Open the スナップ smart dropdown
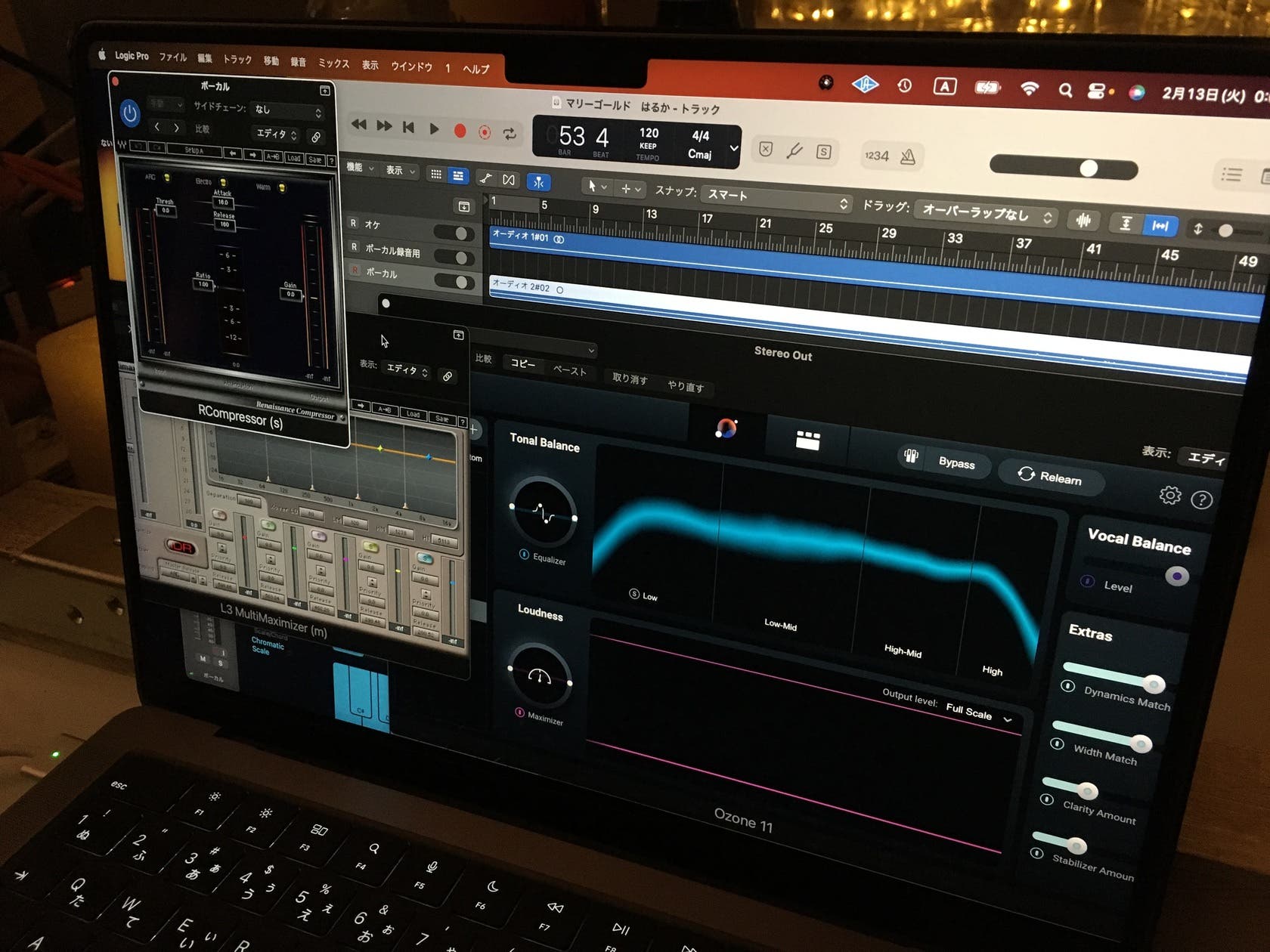 coord(776,198)
